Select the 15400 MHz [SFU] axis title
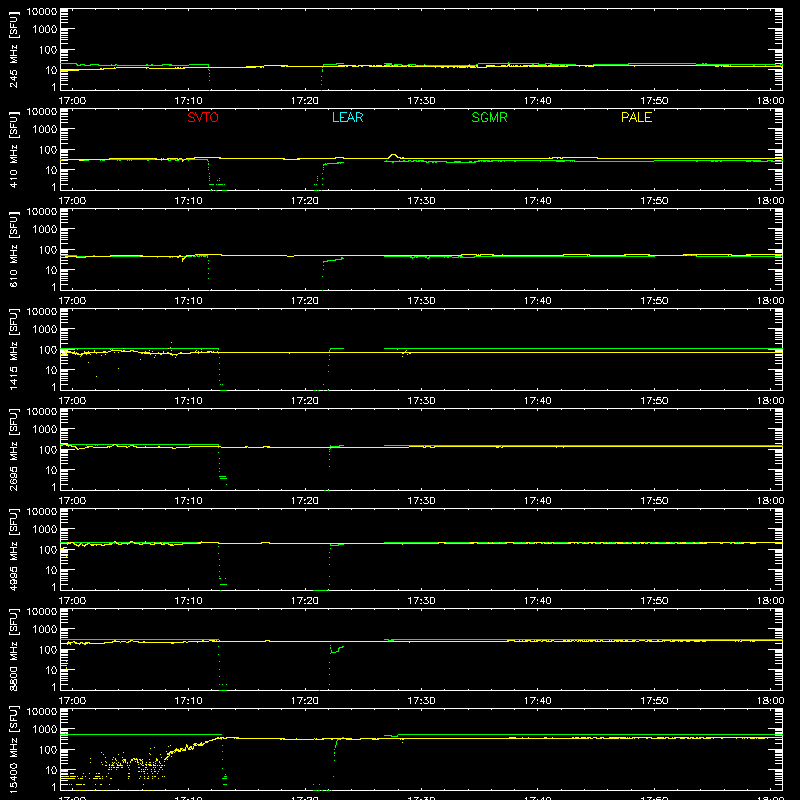The width and height of the screenshot is (800, 800). [14, 750]
